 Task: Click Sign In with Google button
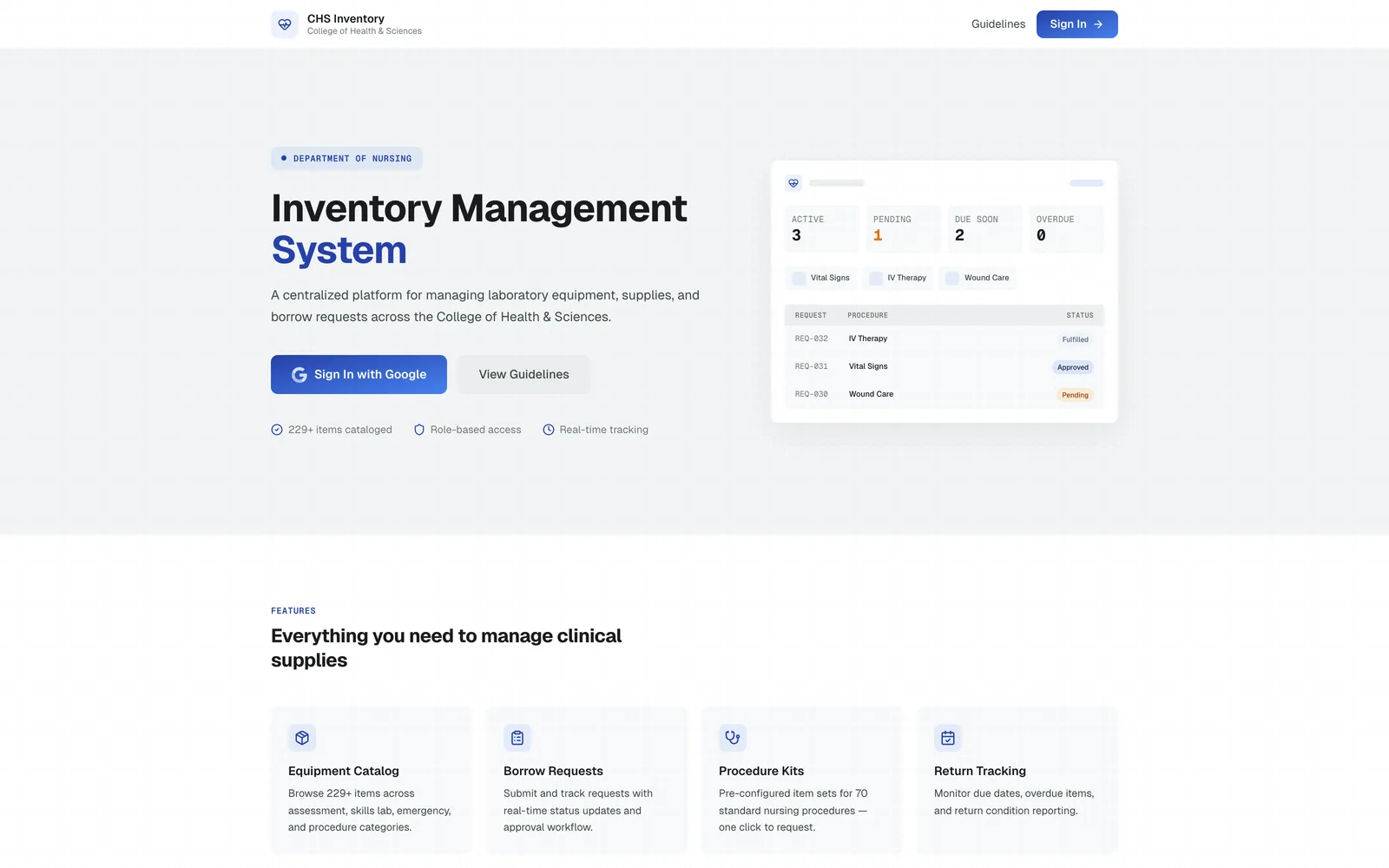click(x=359, y=374)
